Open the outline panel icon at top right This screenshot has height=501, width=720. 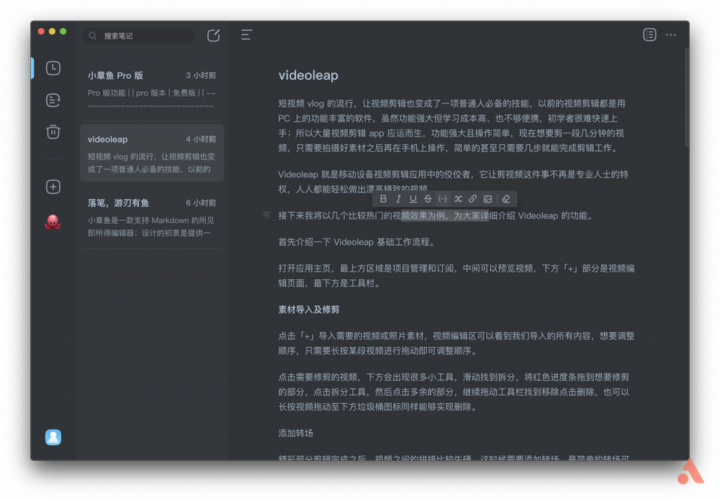tap(649, 34)
